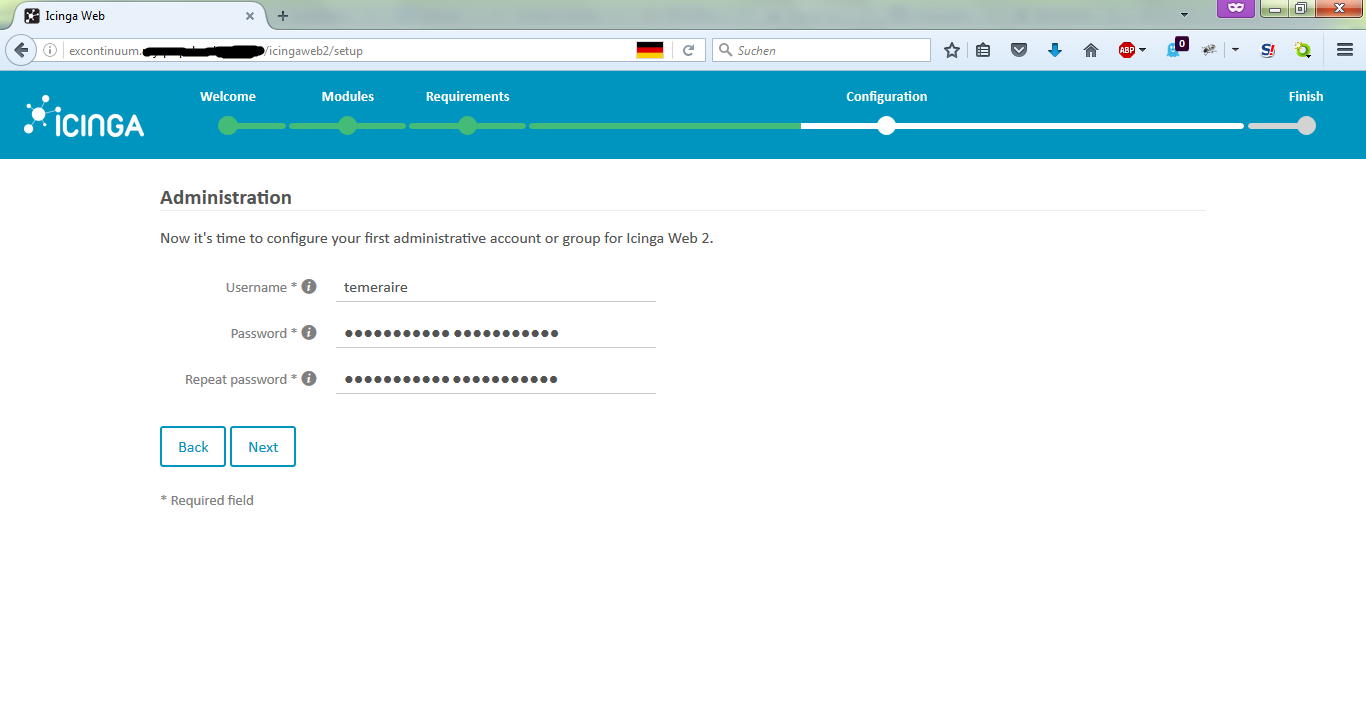Expand dropdown arrow beside the fly icon
Viewport: 1366px width, 728px height.
click(x=1236, y=50)
